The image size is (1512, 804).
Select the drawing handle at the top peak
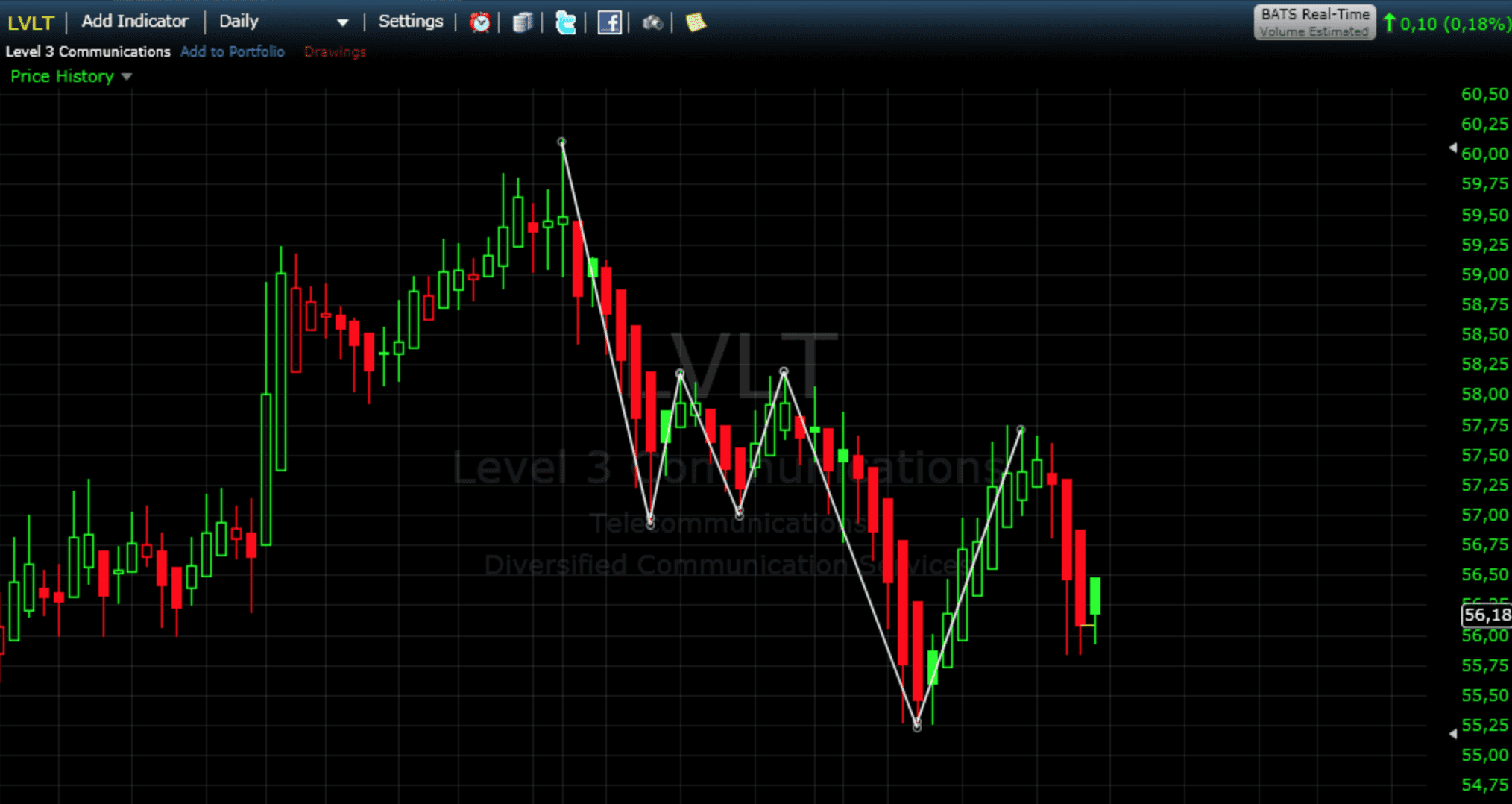tap(561, 142)
